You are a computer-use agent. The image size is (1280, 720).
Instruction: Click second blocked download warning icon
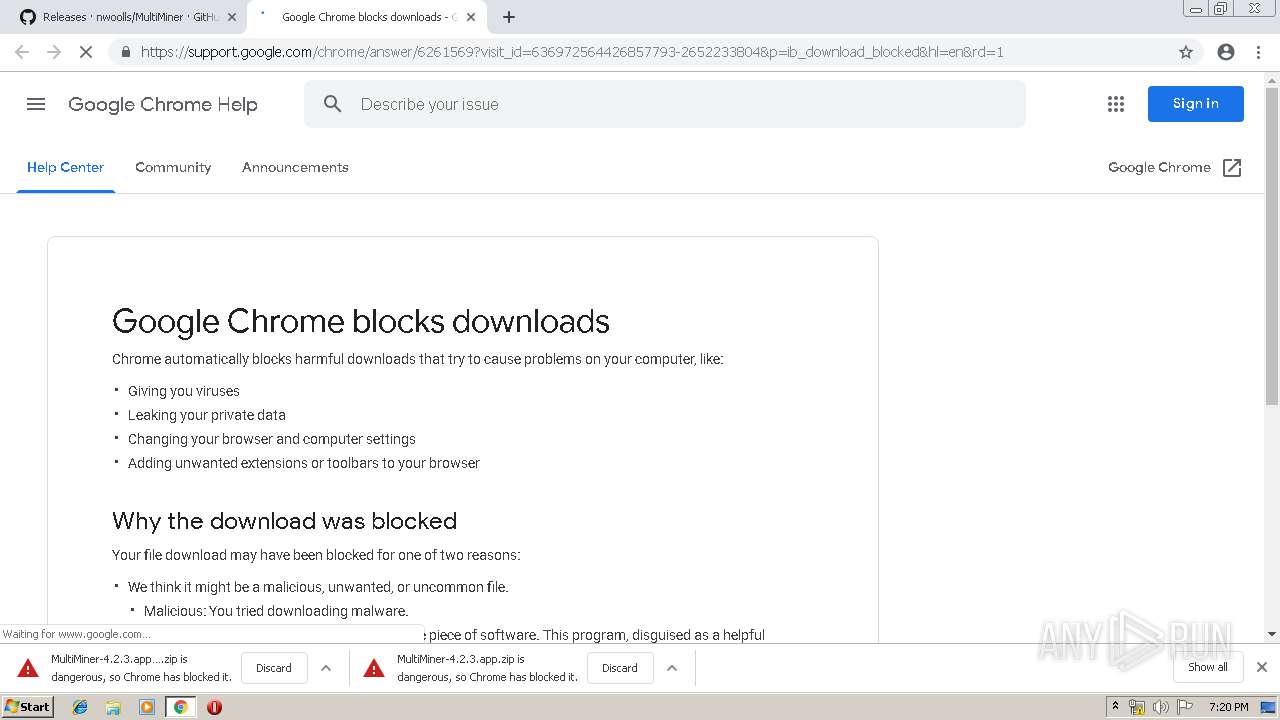[x=374, y=668]
